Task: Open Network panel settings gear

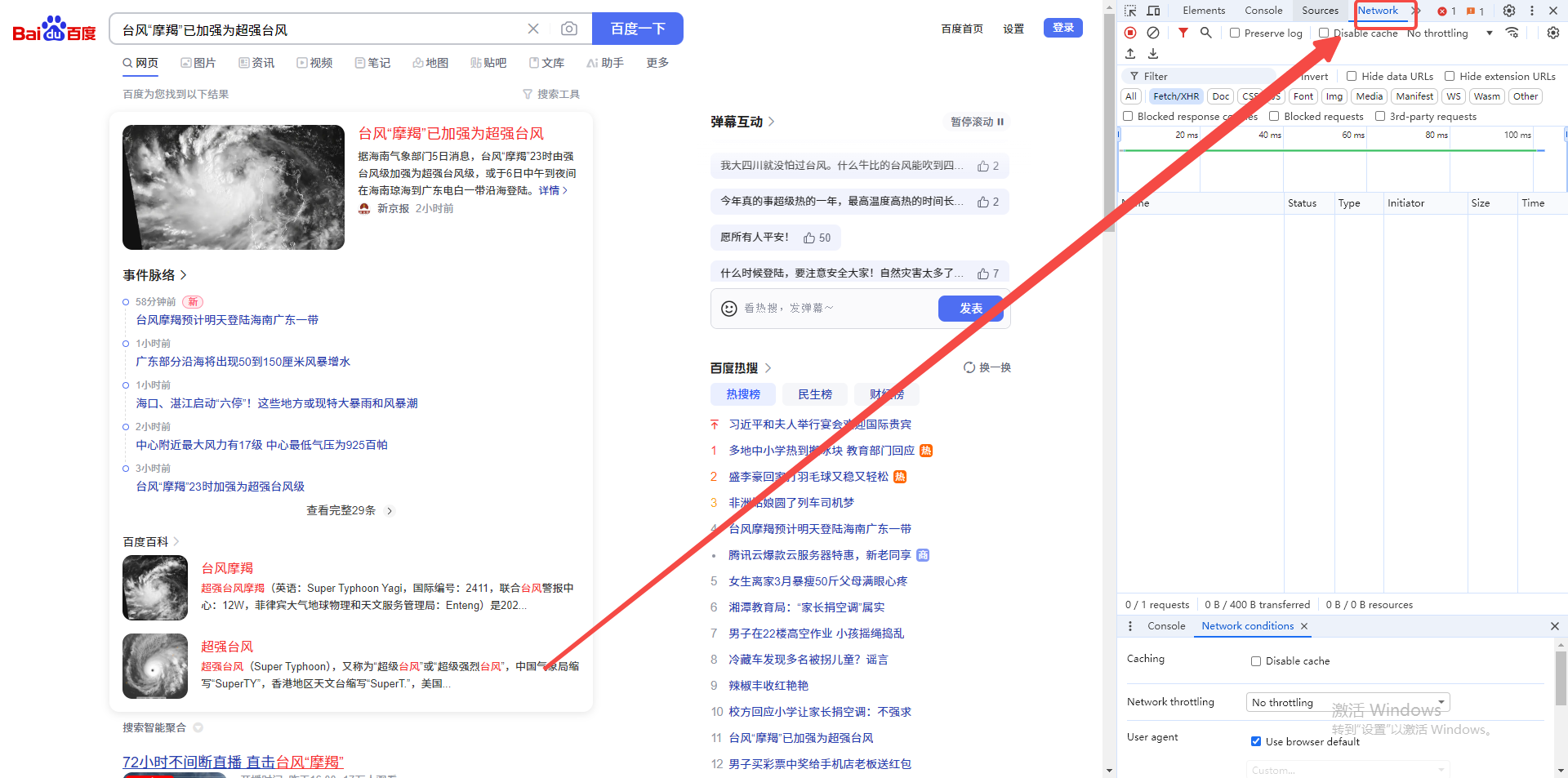Action: [x=1553, y=33]
